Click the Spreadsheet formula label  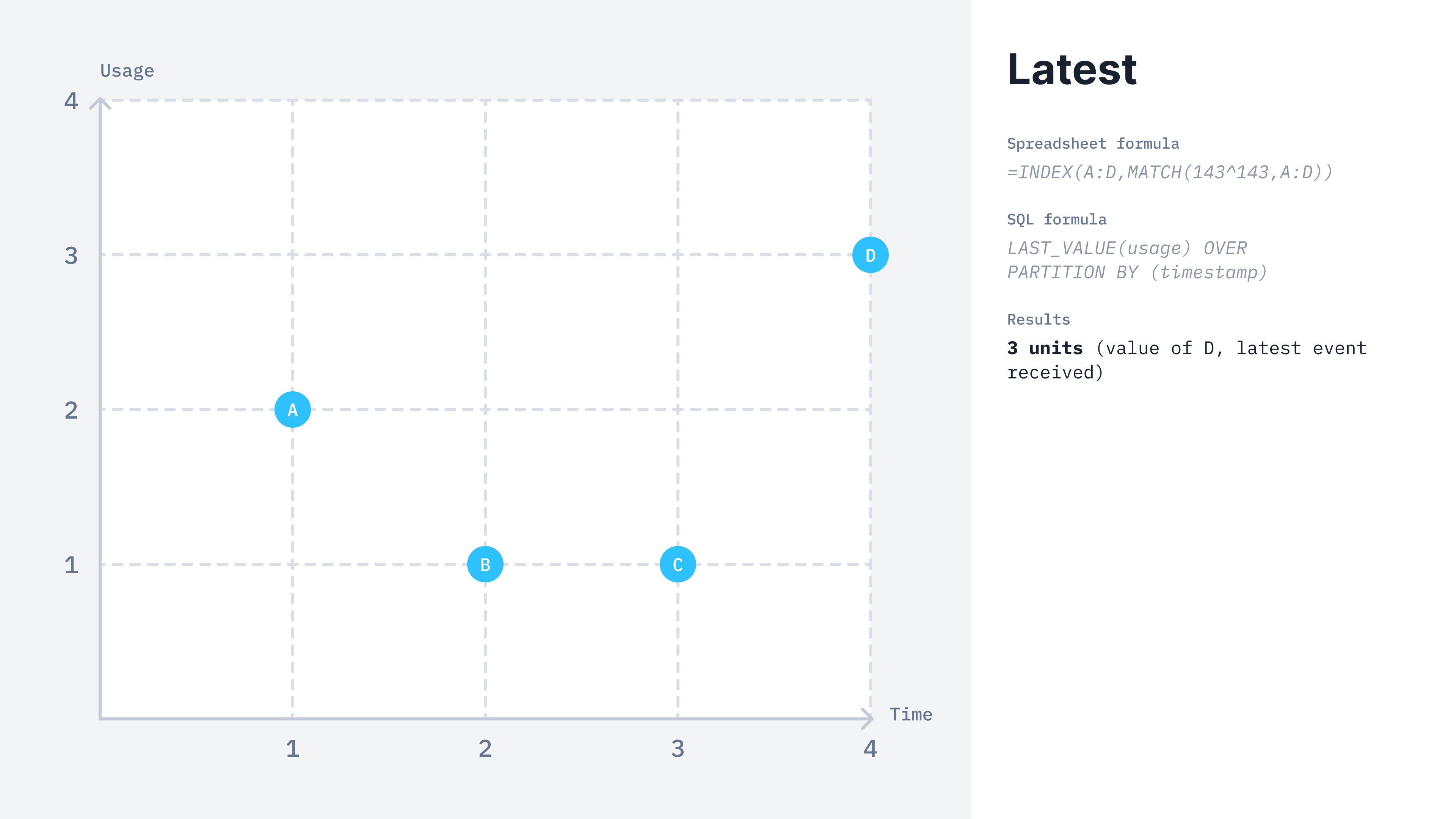[x=1093, y=144]
